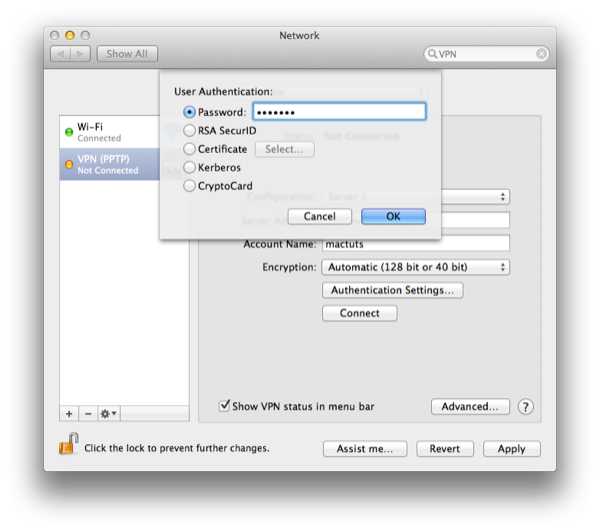Remove the selected network service
Screen dimensions: 600x532
click(x=88, y=414)
